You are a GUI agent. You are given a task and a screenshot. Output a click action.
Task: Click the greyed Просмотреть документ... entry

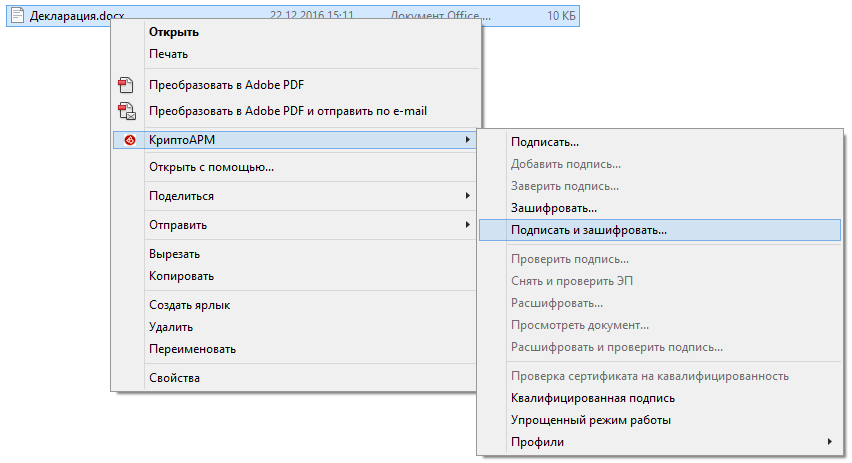click(580, 325)
